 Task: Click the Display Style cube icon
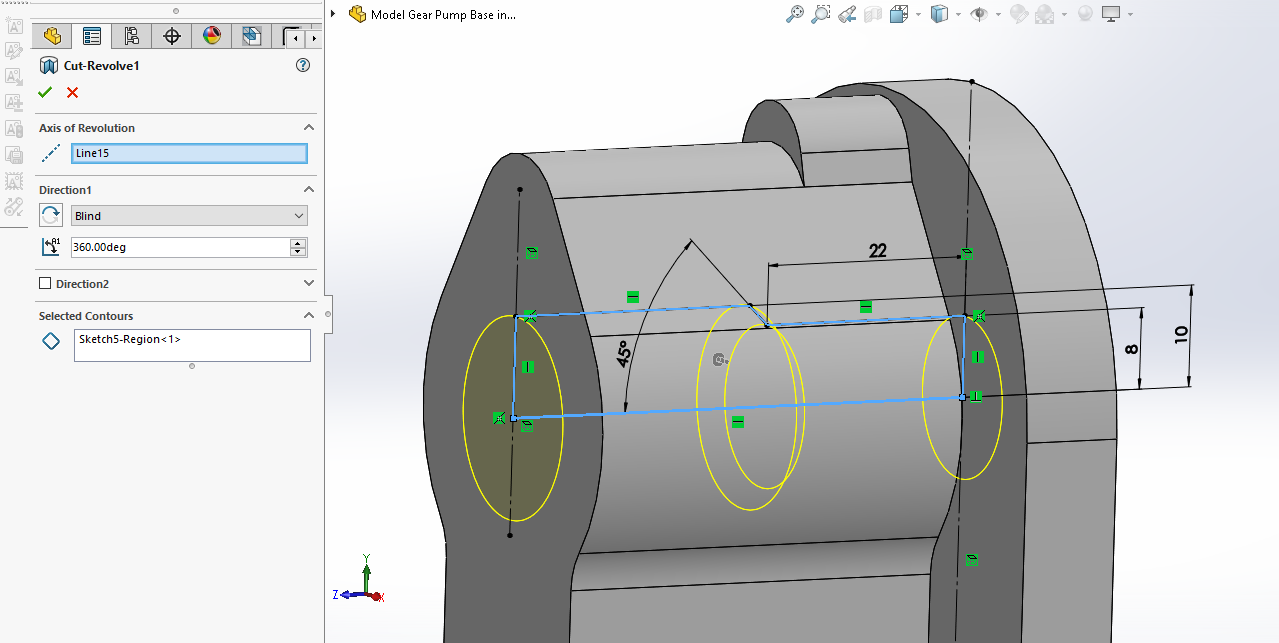click(939, 14)
